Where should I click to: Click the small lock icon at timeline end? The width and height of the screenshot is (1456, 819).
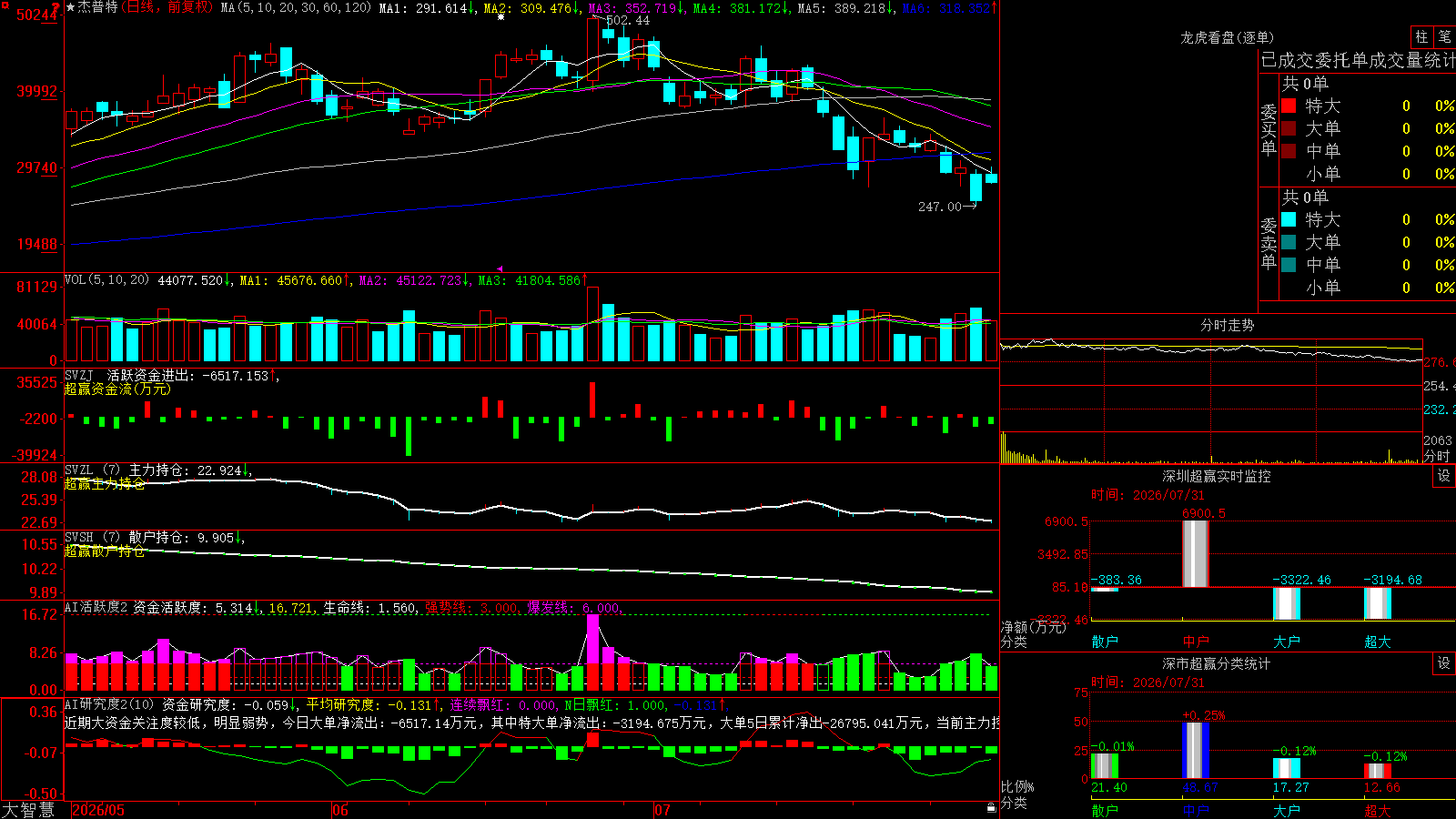[x=992, y=807]
